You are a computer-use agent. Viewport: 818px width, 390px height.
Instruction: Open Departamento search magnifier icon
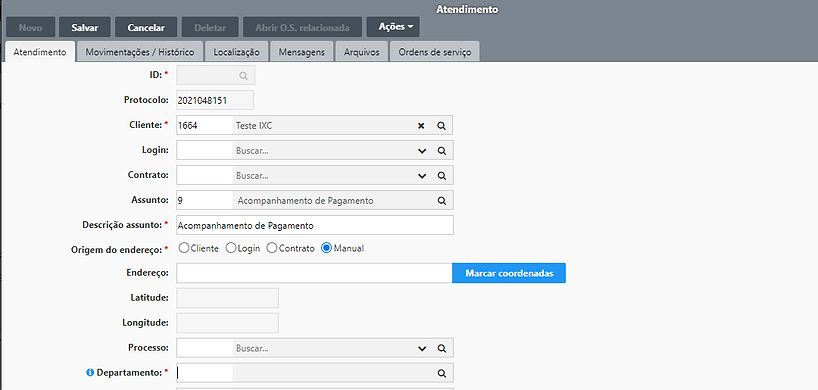coord(441,373)
